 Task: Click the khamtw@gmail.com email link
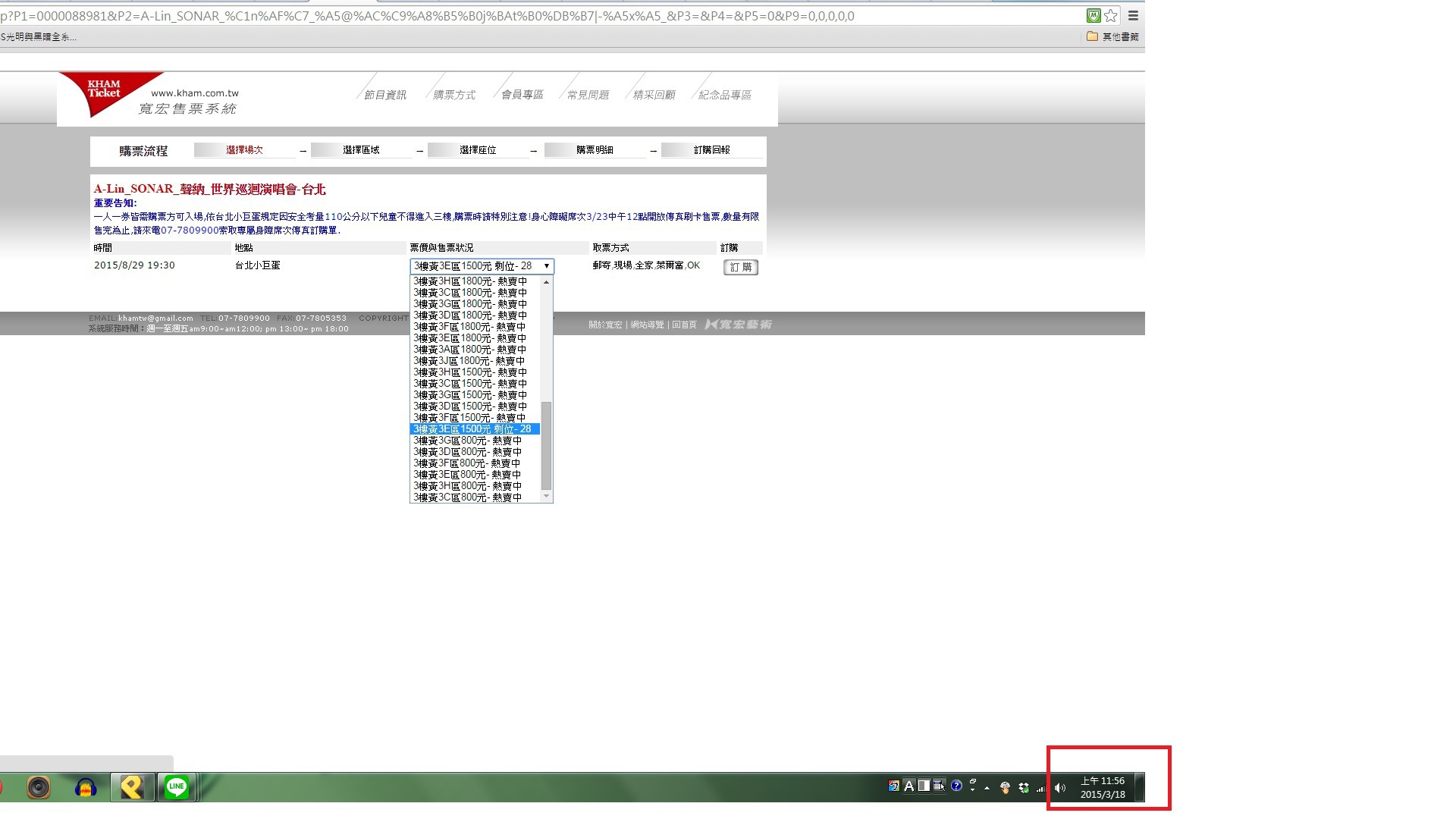[x=155, y=318]
